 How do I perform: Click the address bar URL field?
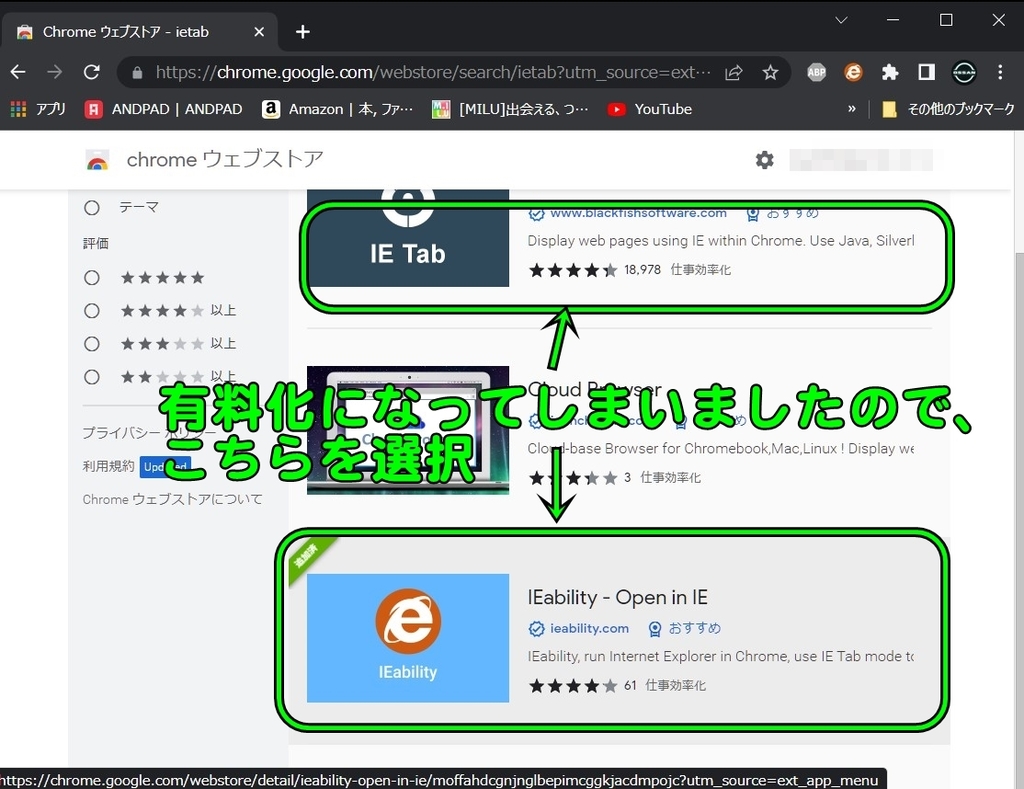click(433, 72)
